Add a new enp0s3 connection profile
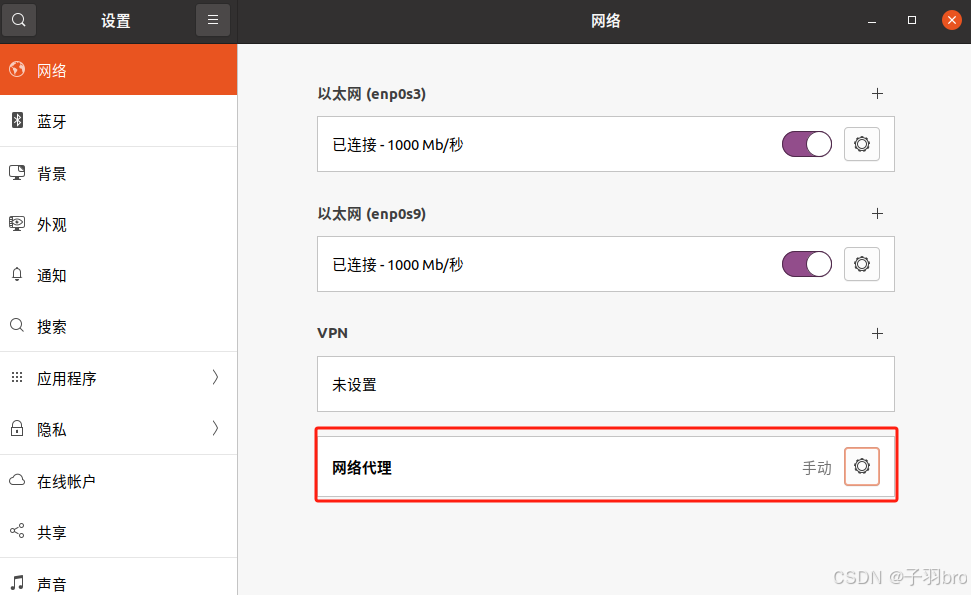 click(877, 94)
